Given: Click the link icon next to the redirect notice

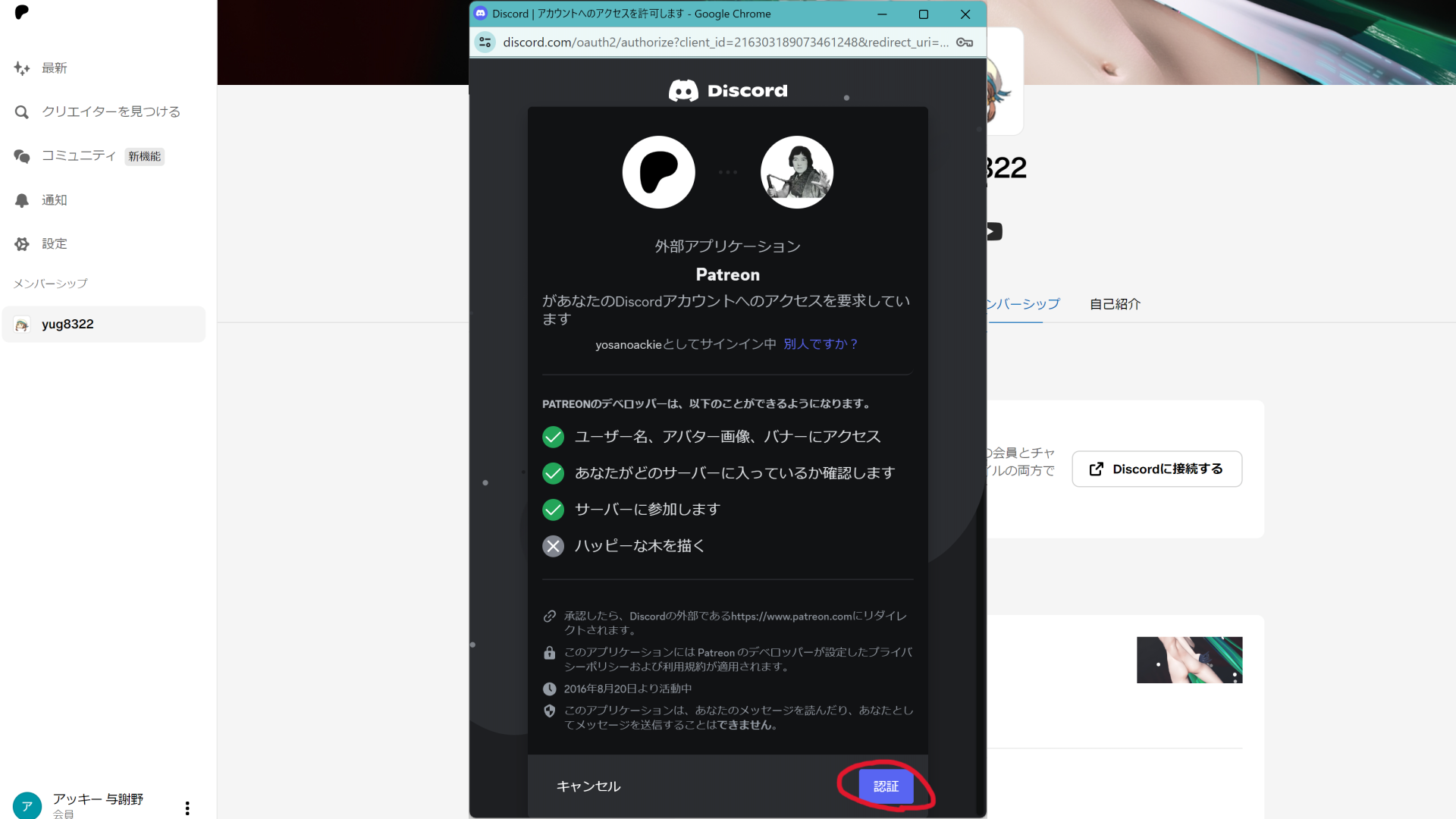Looking at the screenshot, I should pos(550,617).
